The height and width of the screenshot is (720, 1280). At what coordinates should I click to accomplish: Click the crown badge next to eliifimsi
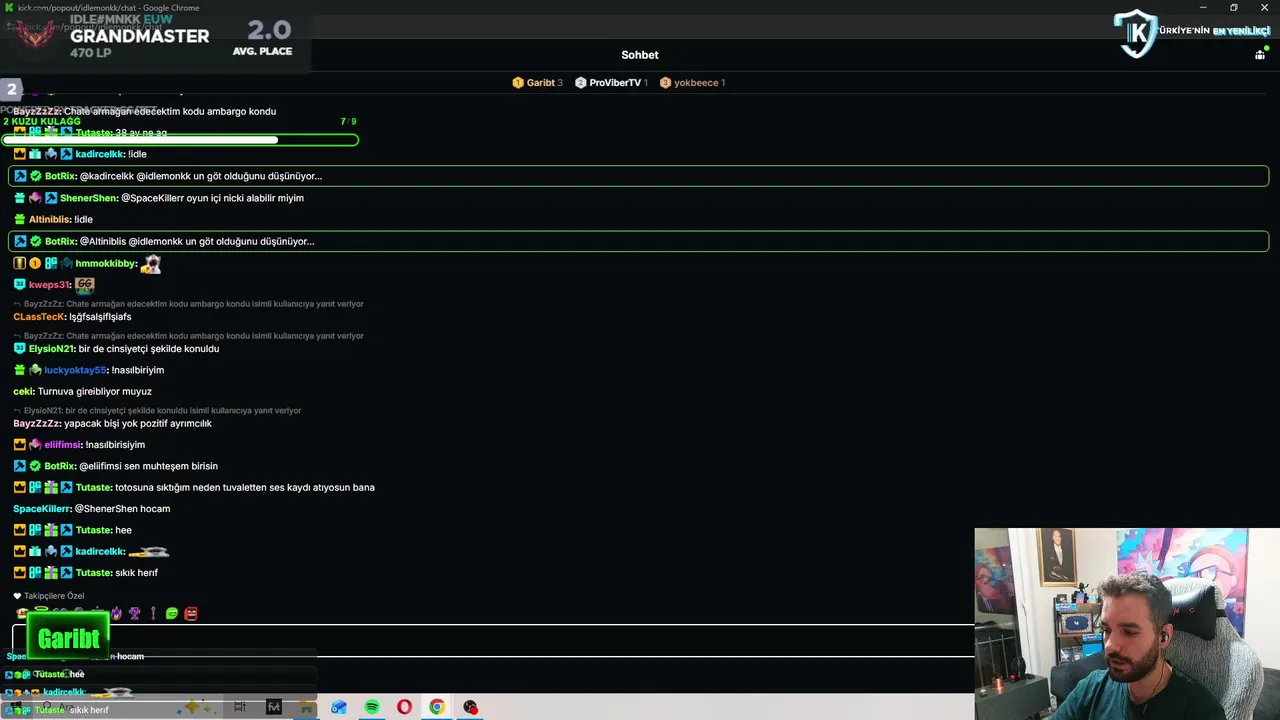[x=19, y=445]
